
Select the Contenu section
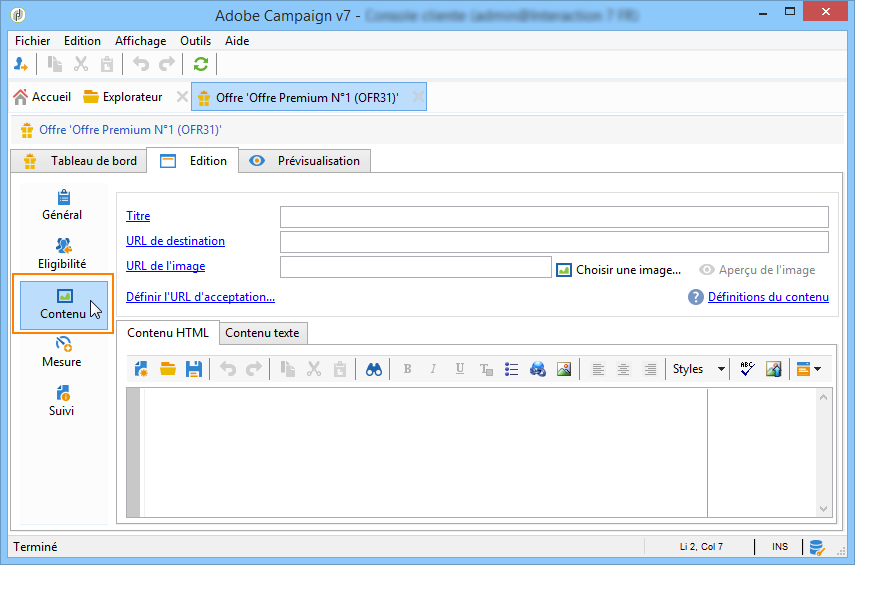[64, 304]
